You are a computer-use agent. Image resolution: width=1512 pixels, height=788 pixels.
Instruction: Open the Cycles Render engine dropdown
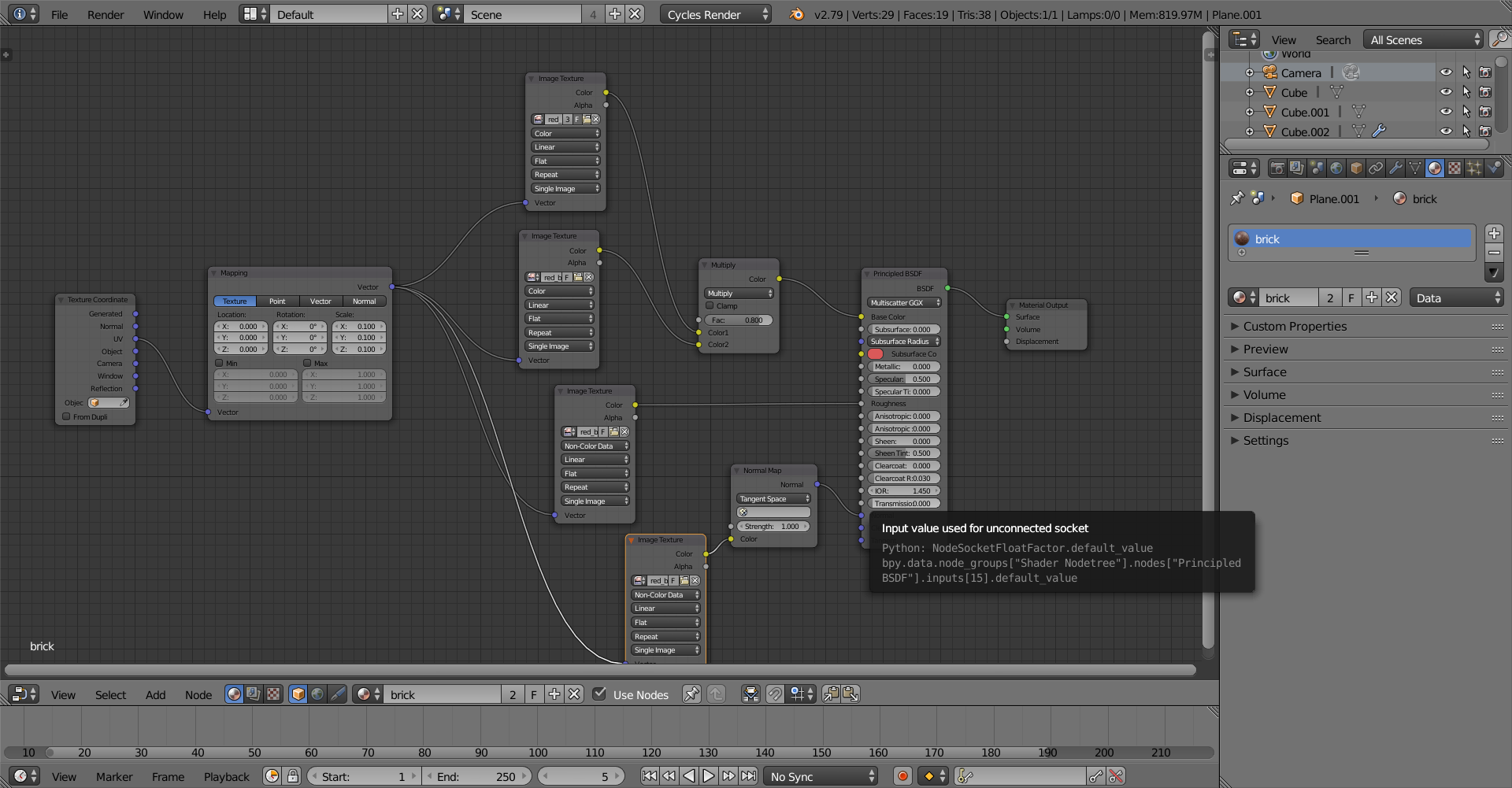point(713,13)
